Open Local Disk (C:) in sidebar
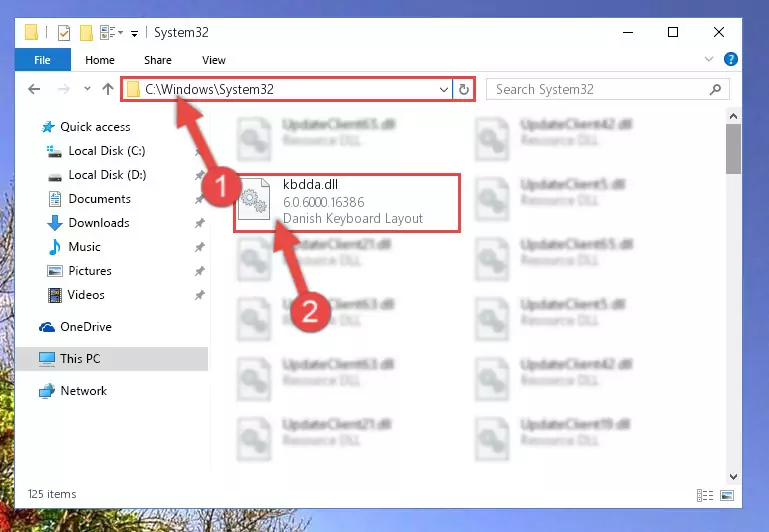The width and height of the screenshot is (769, 532). 107,151
